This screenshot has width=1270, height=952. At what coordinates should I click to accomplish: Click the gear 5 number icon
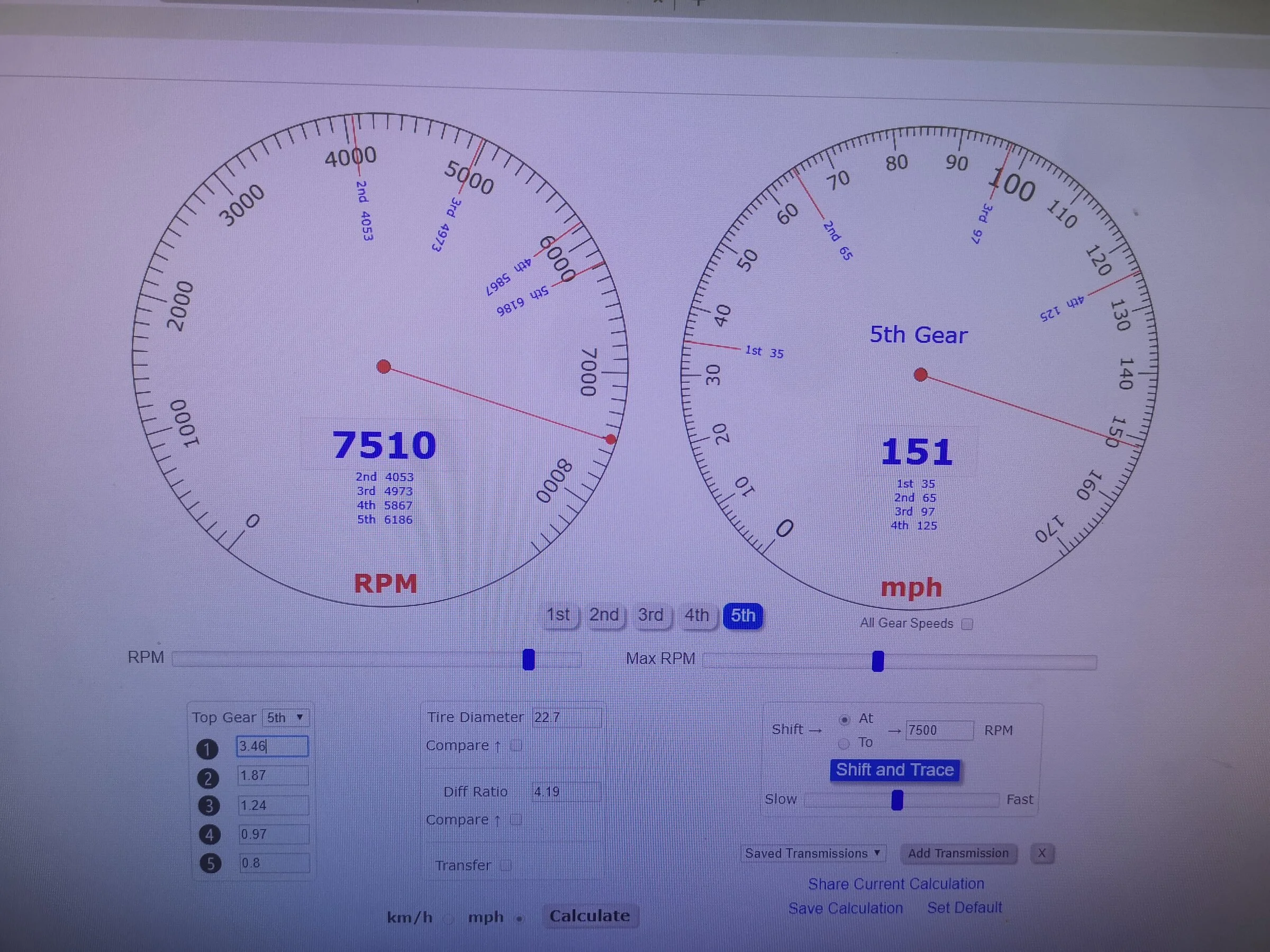[211, 863]
